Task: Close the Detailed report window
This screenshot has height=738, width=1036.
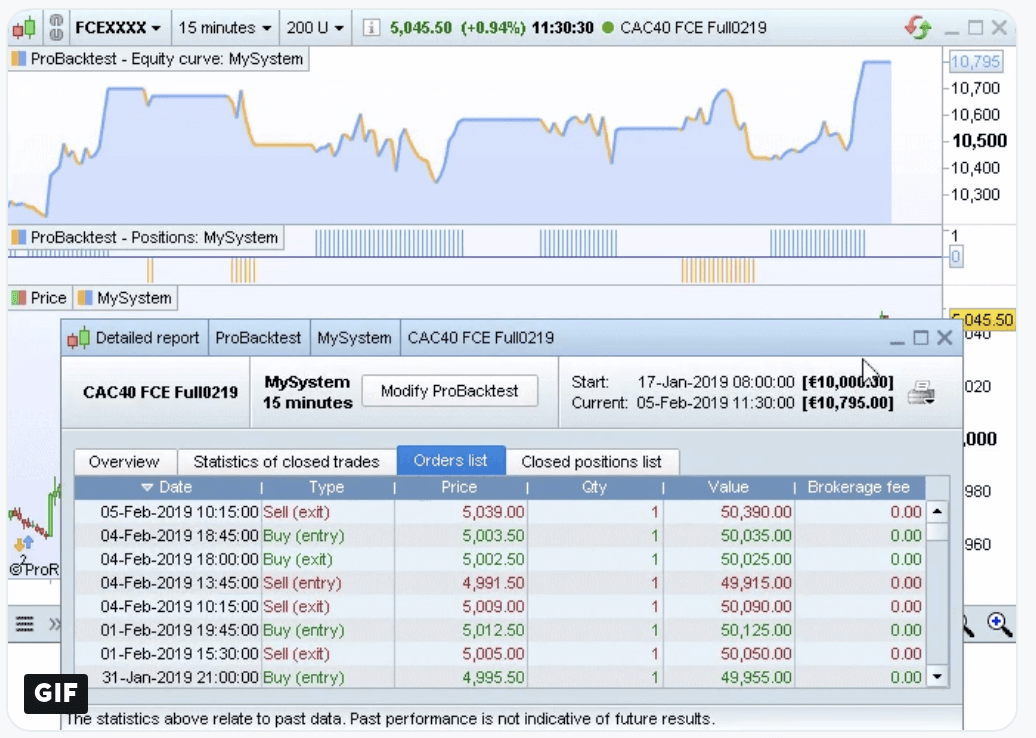Action: (945, 338)
